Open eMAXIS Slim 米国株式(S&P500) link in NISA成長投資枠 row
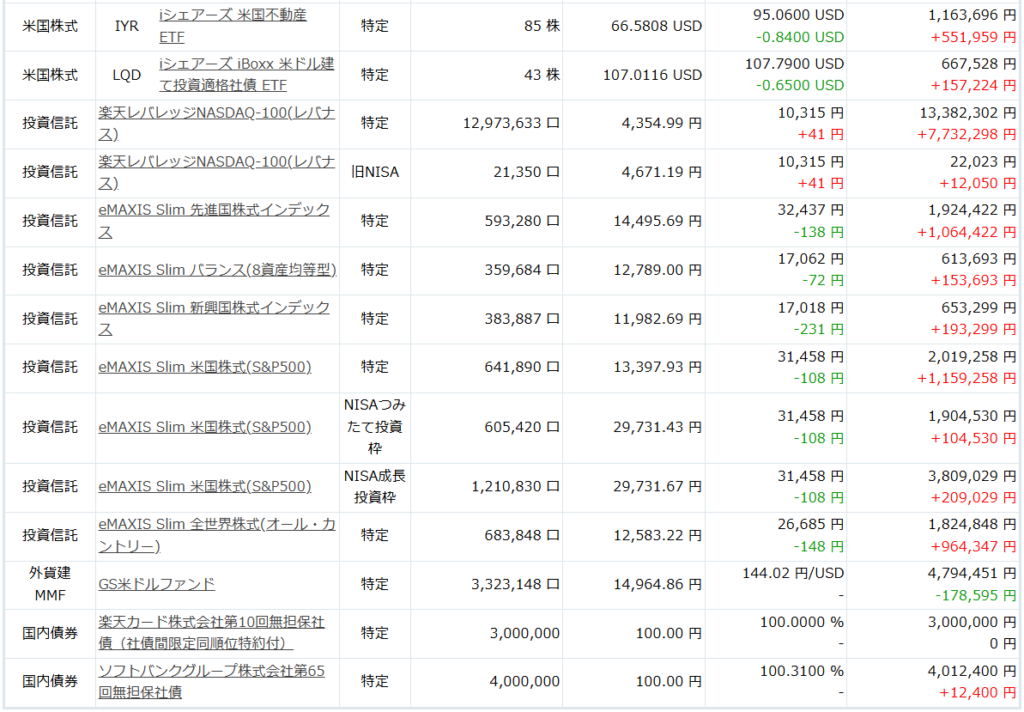This screenshot has height=712, width=1024. point(205,487)
